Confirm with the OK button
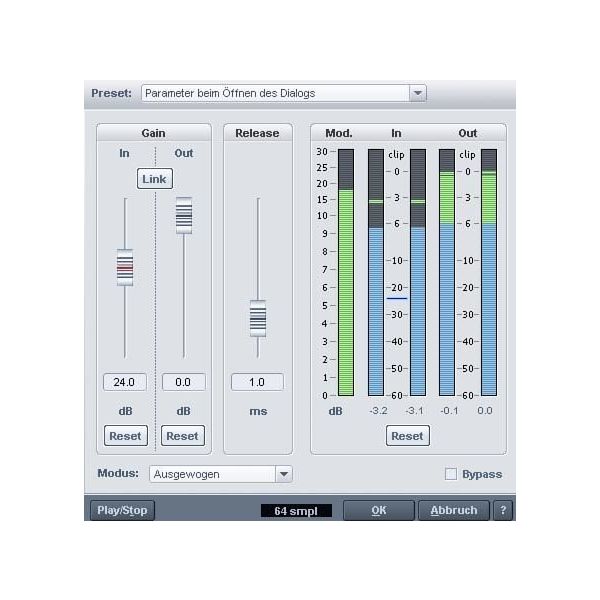The height and width of the screenshot is (600, 600). pyautogui.click(x=378, y=510)
